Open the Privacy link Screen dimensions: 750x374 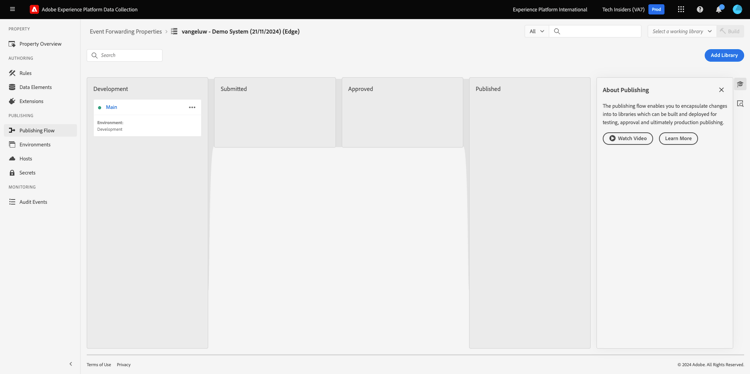click(x=123, y=364)
